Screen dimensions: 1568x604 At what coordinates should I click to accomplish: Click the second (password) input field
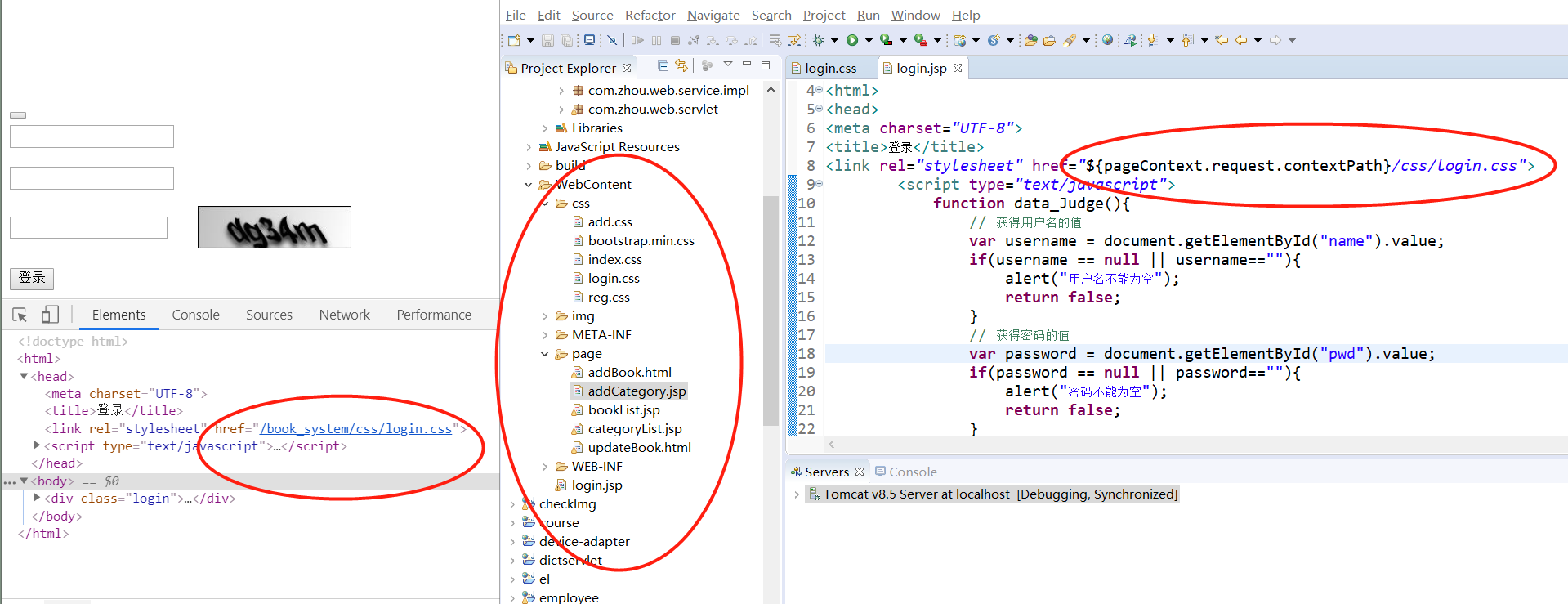click(x=92, y=178)
